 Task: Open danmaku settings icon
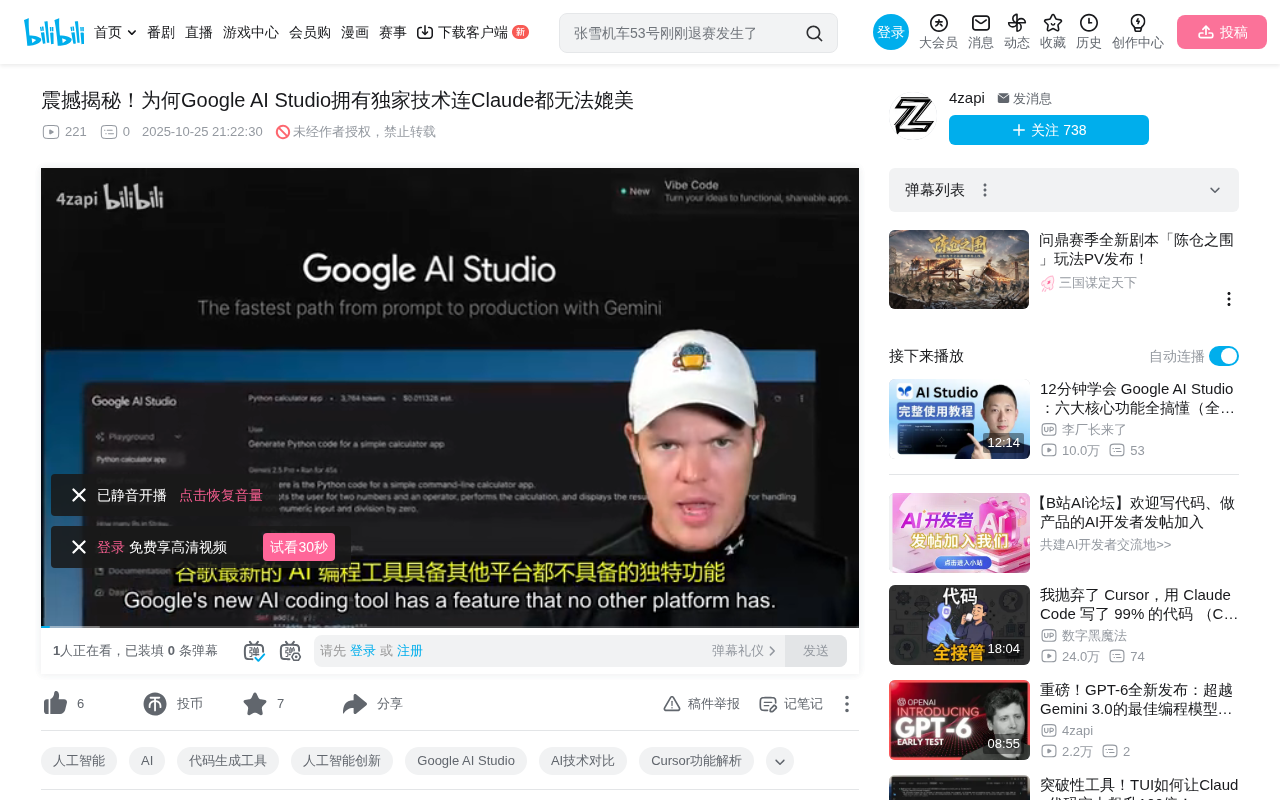[x=290, y=651]
